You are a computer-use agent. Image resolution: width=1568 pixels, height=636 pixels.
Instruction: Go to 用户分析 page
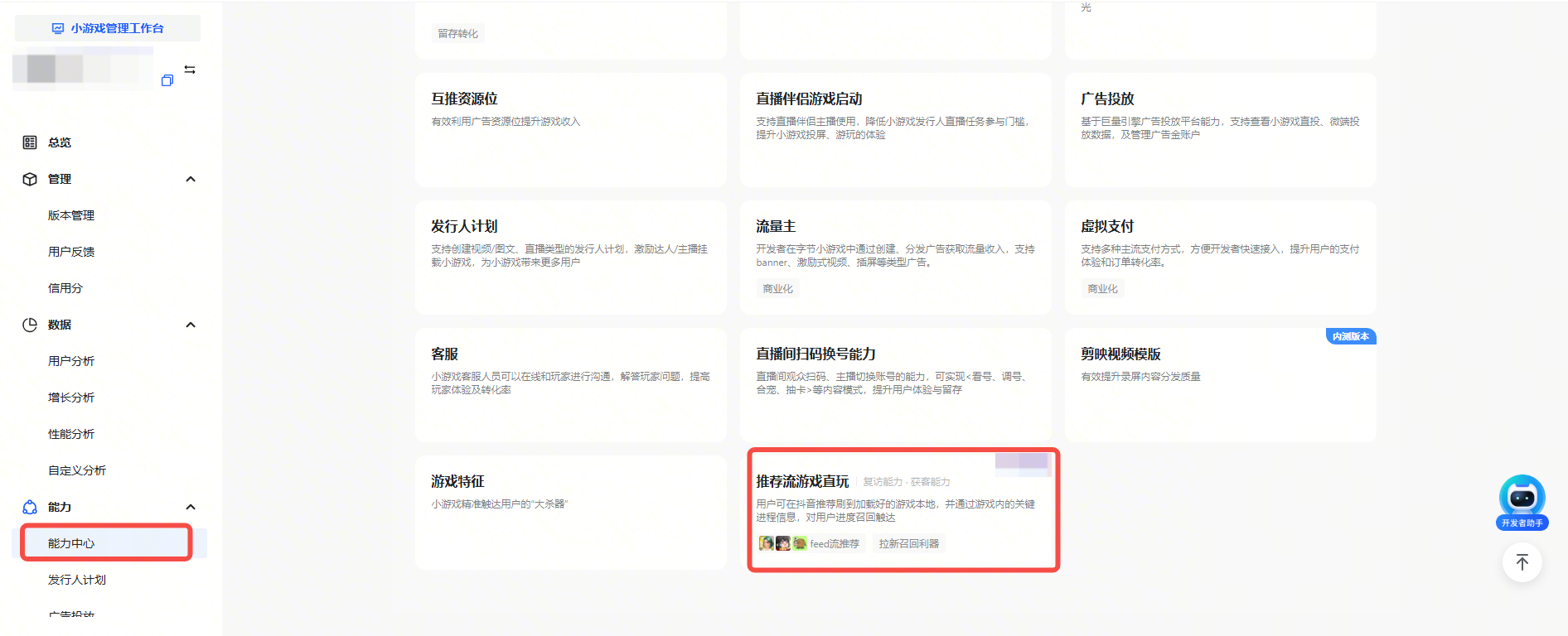tap(71, 361)
